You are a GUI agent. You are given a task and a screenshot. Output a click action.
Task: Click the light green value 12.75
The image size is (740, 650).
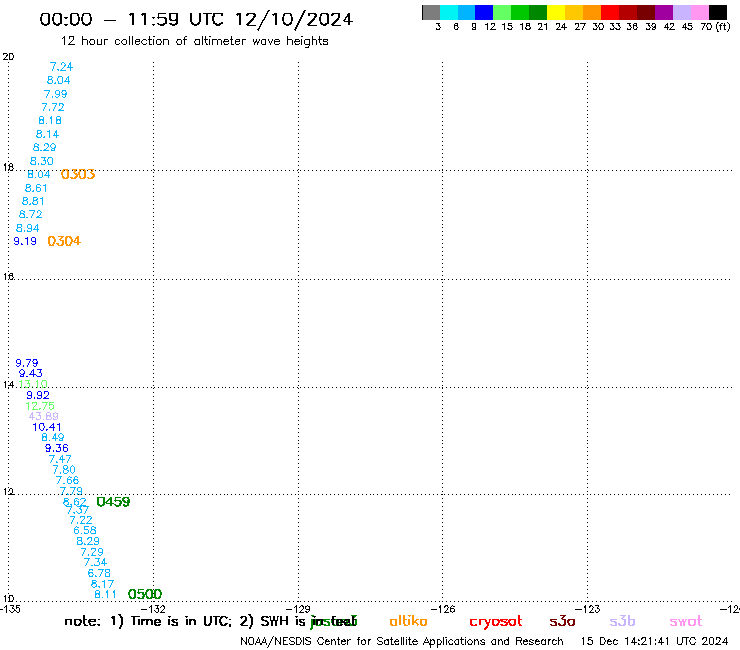(40, 406)
